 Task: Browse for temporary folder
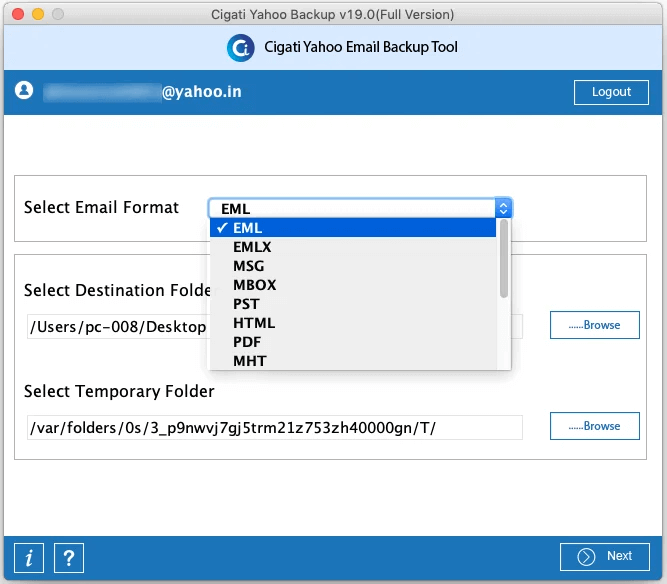click(594, 426)
